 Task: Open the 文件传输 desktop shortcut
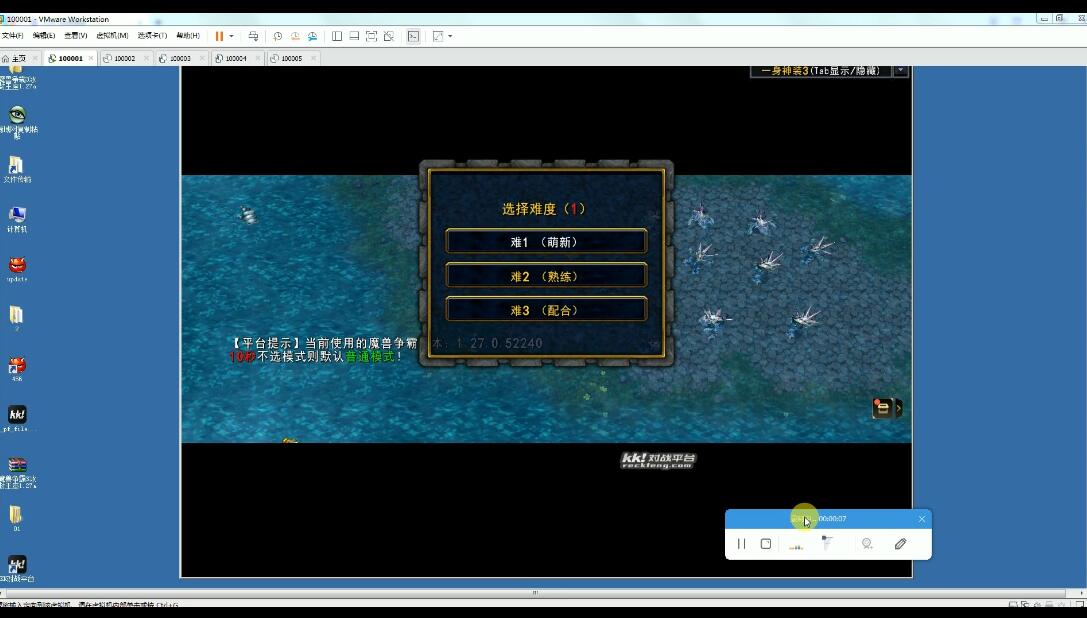[x=17, y=169]
